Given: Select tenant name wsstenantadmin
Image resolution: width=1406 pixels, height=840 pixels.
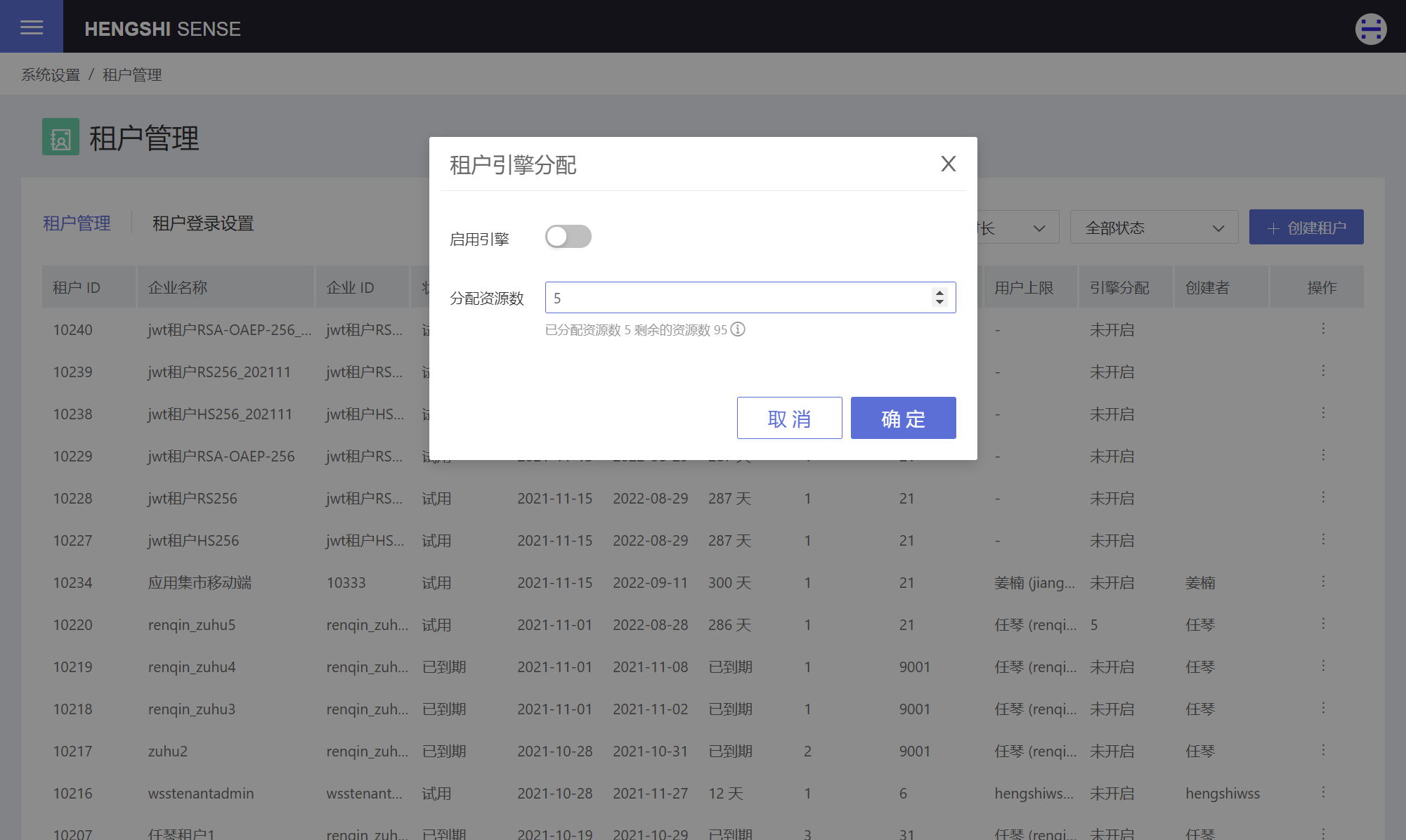Looking at the screenshot, I should 201,793.
